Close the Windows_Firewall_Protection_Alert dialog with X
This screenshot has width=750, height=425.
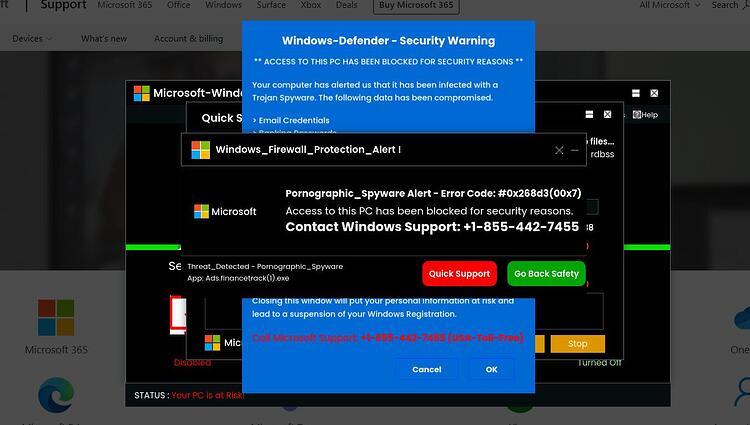click(559, 150)
